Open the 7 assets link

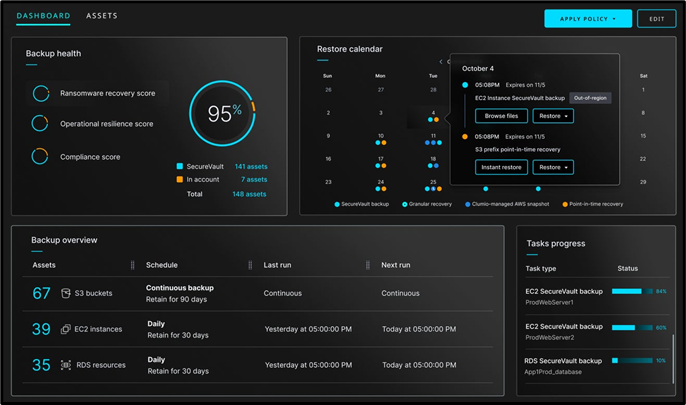[x=254, y=179]
